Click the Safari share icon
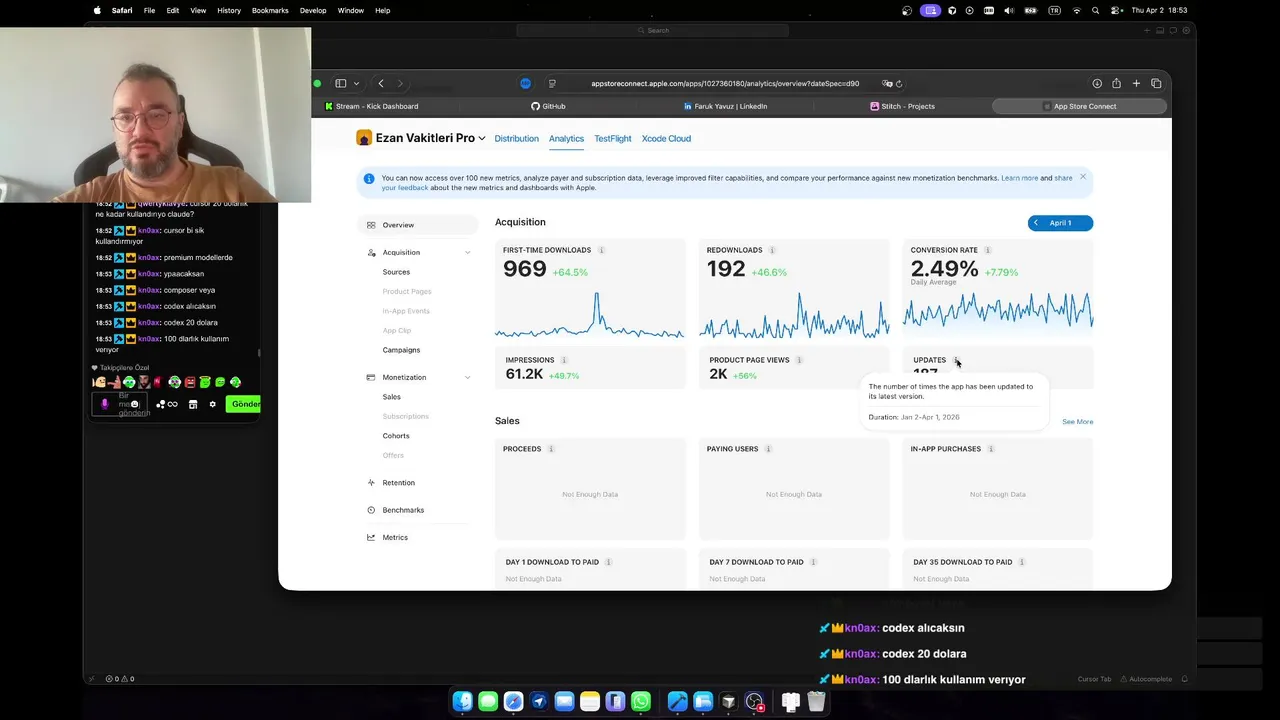1280x720 pixels. (1116, 84)
